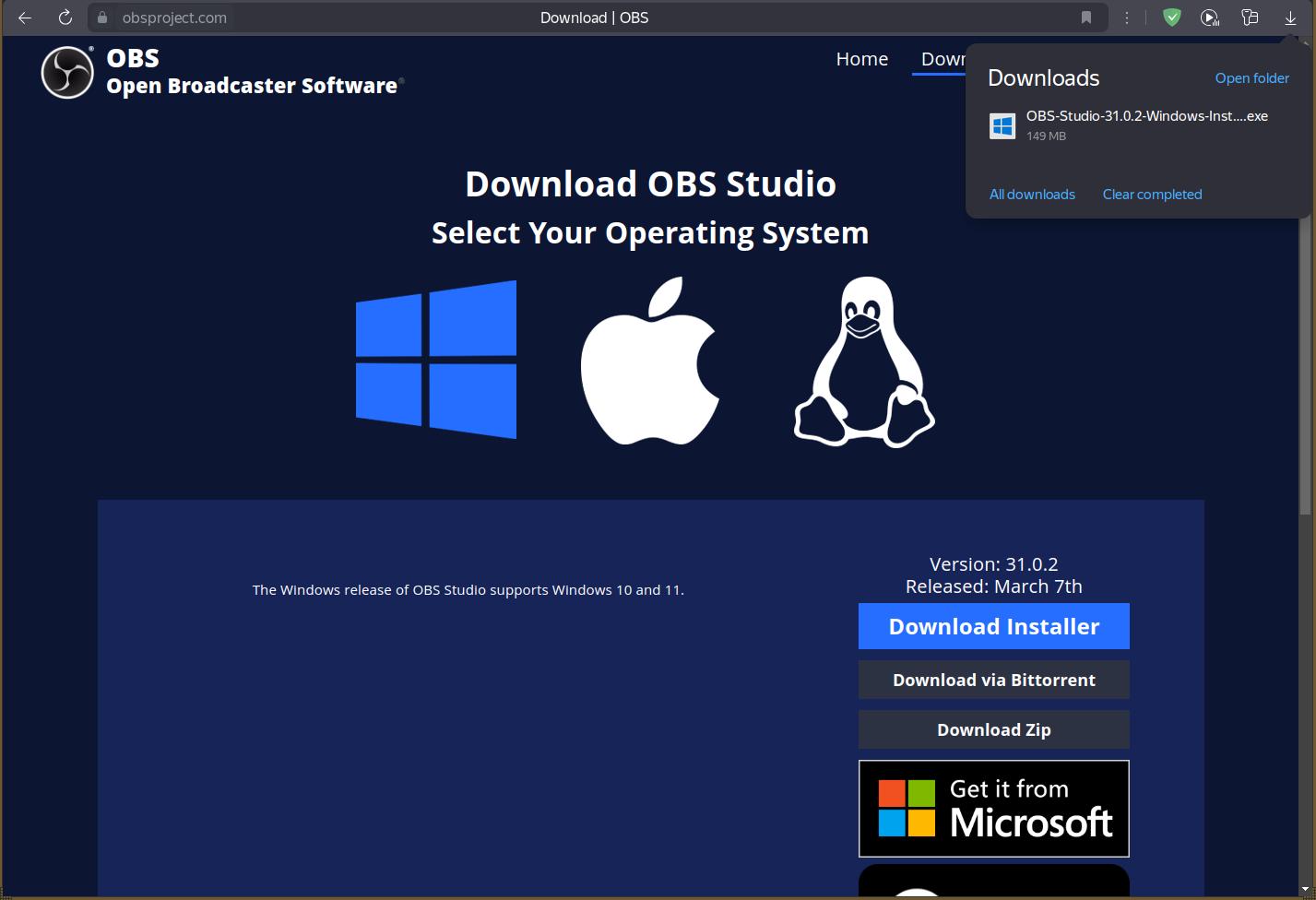Open the browser three-dot menu

coord(1127,18)
